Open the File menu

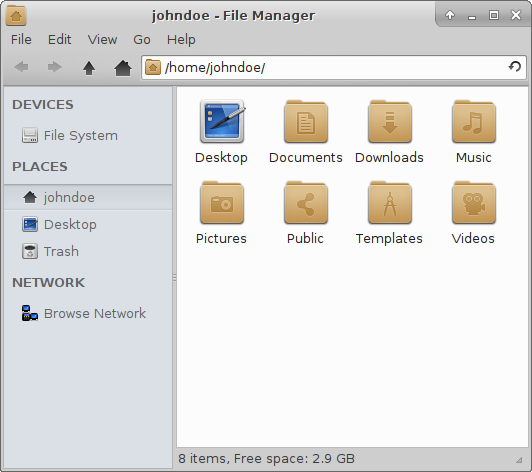[21, 40]
